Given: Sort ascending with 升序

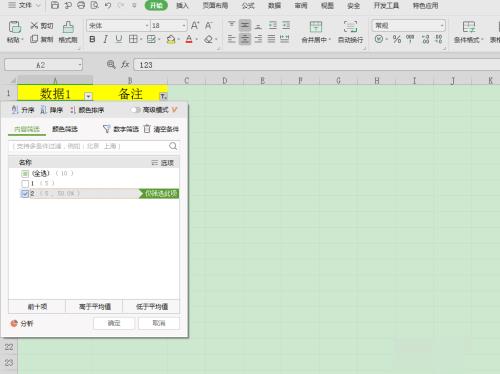Looking at the screenshot, I should (x=23, y=110).
